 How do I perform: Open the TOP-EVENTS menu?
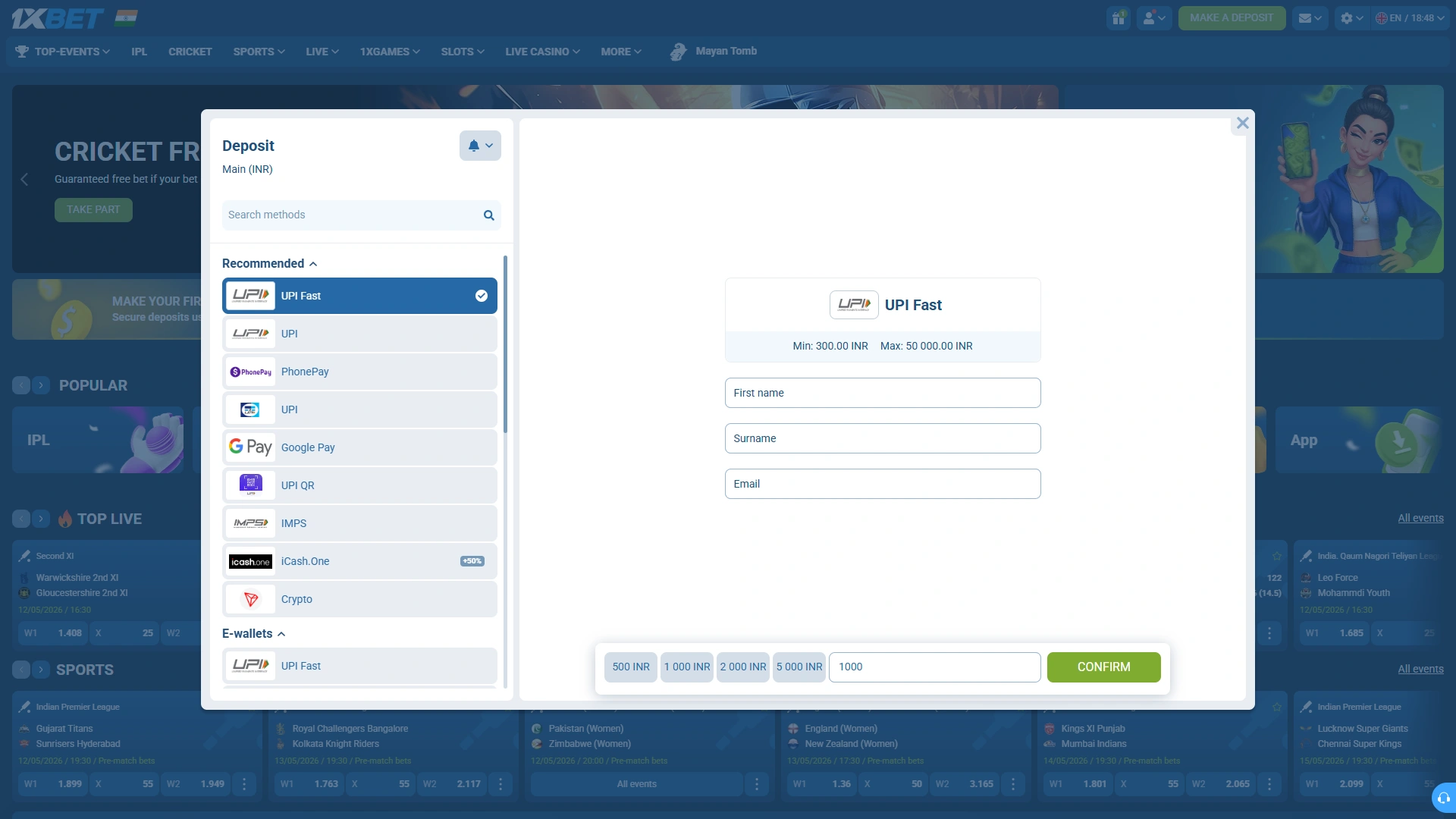coord(63,52)
